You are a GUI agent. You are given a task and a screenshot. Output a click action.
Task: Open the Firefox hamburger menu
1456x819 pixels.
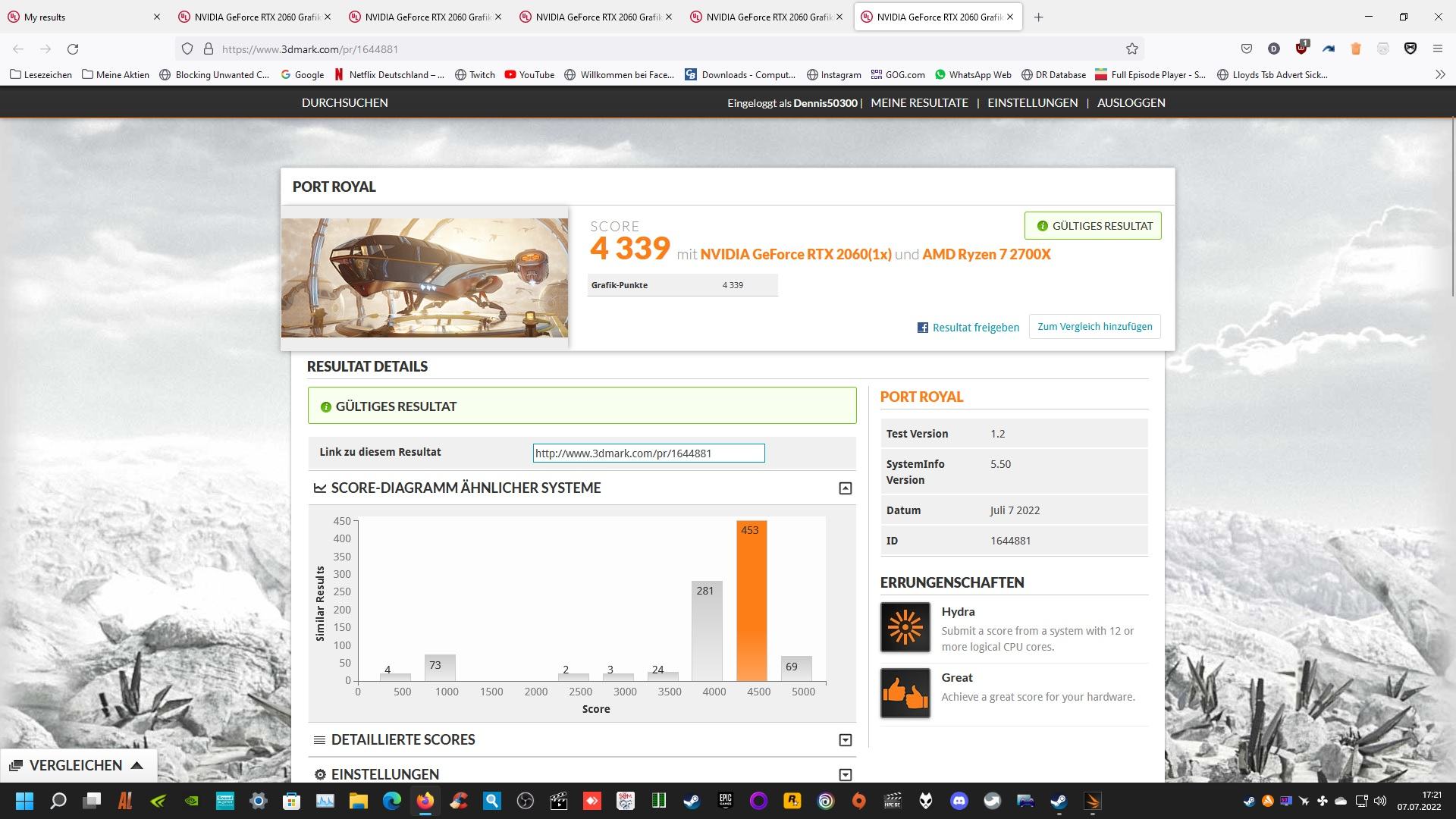click(1438, 49)
